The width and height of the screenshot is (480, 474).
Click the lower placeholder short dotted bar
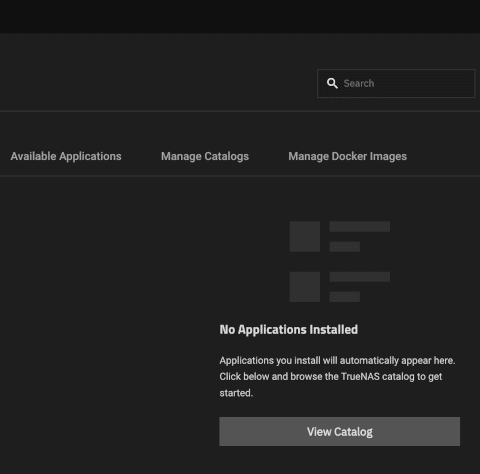(x=345, y=297)
